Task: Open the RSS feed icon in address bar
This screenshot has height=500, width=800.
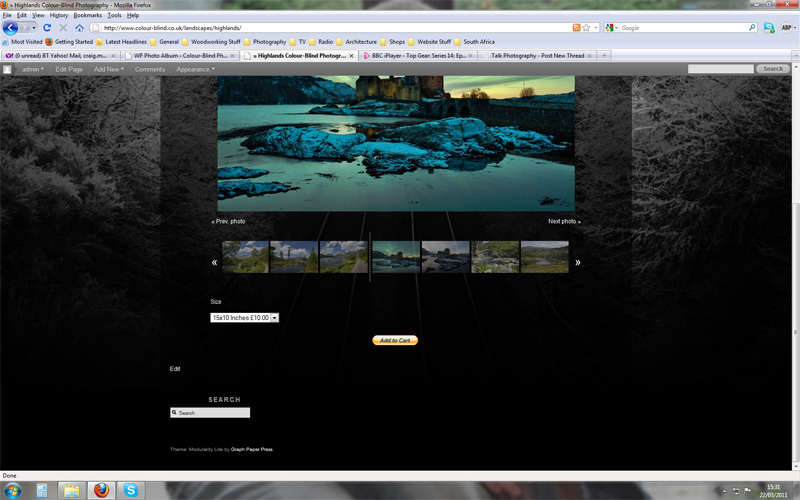Action: (x=577, y=28)
